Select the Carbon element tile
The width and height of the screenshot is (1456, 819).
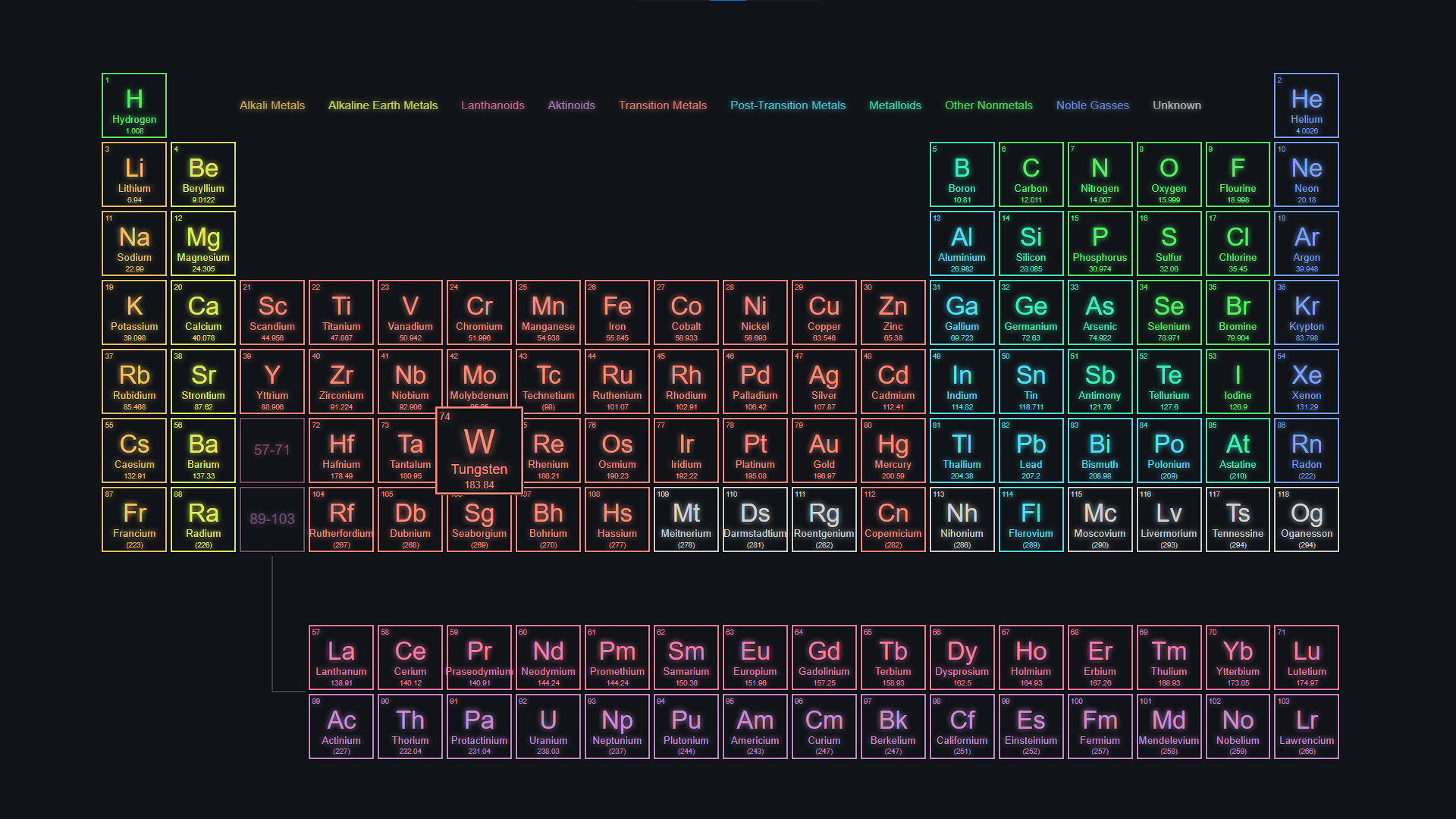click(x=1031, y=174)
